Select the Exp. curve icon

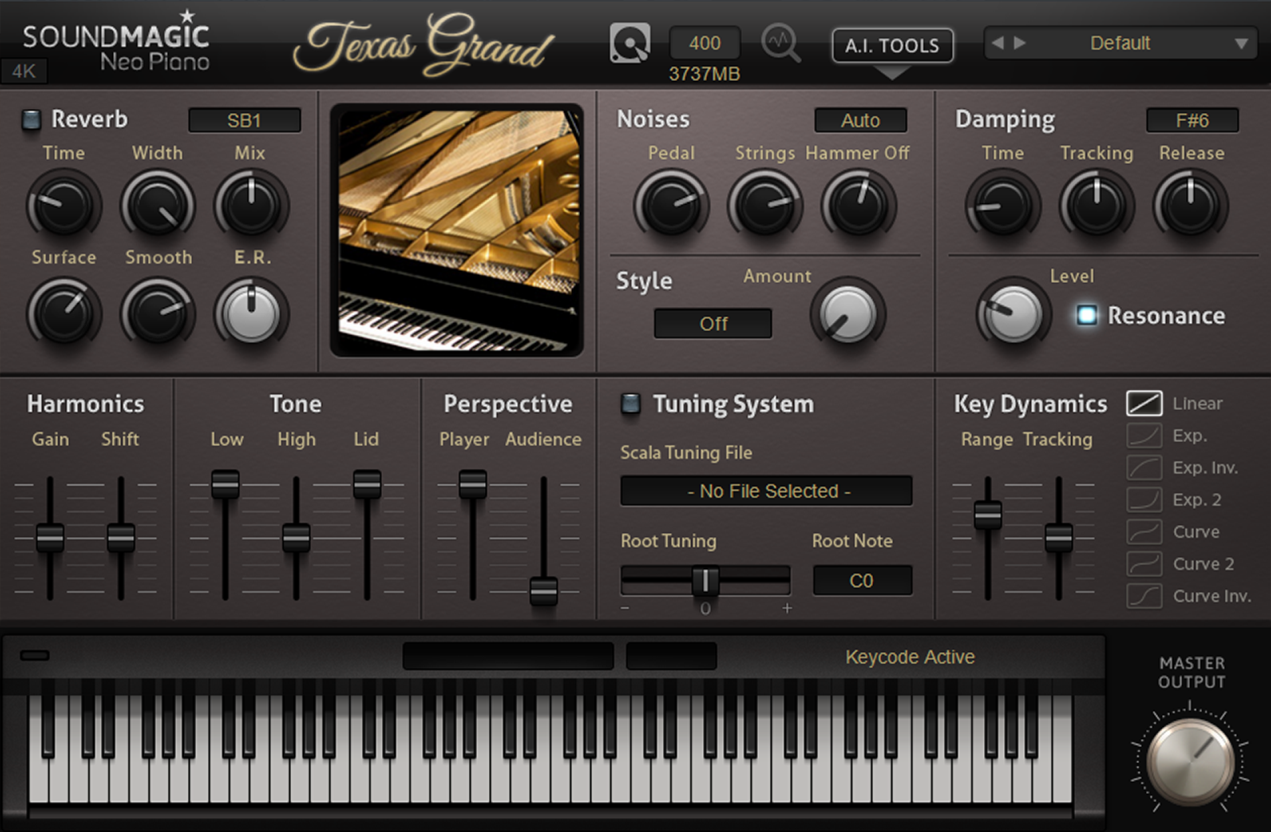click(1144, 435)
